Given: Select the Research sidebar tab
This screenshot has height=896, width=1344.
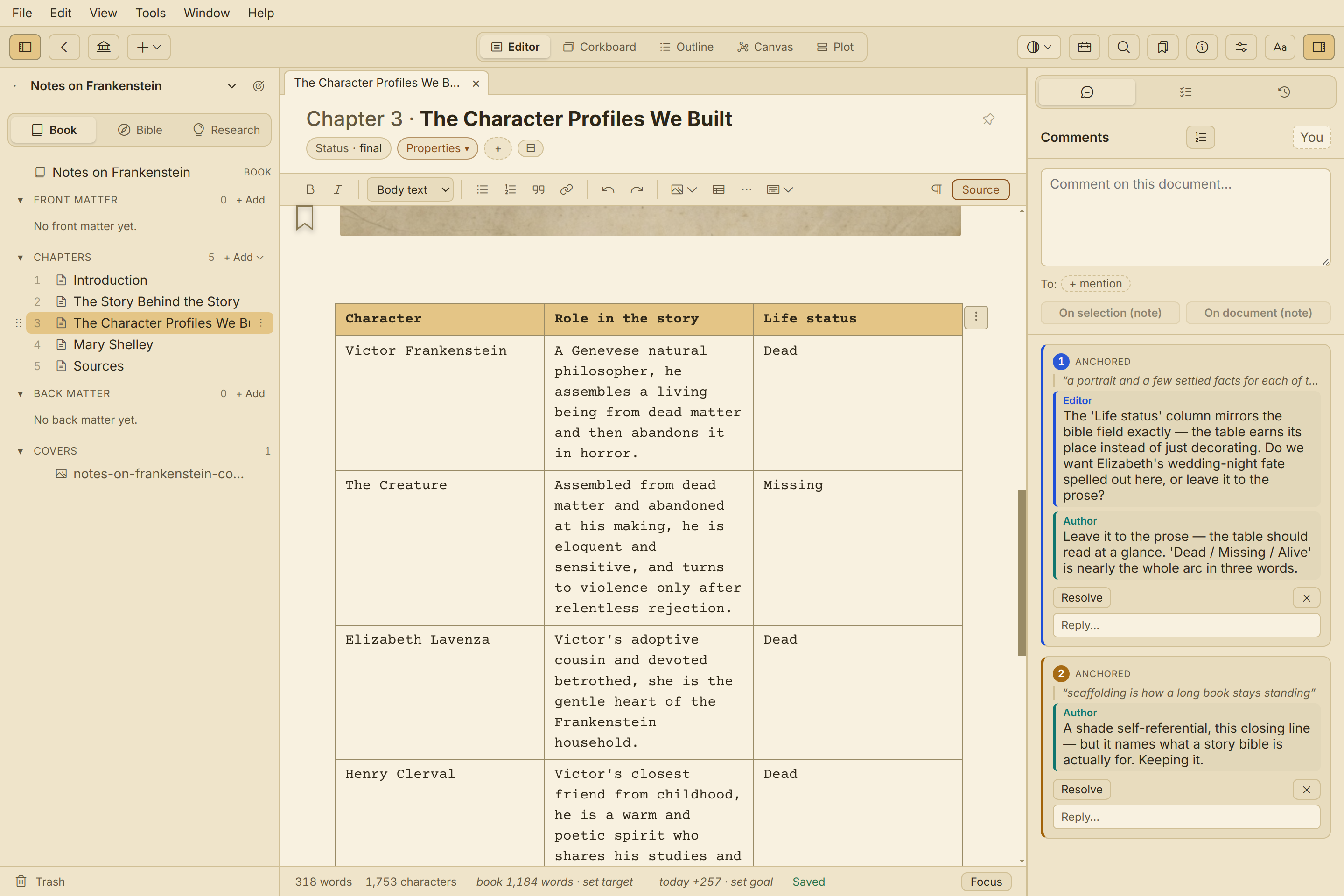Looking at the screenshot, I should tap(226, 130).
